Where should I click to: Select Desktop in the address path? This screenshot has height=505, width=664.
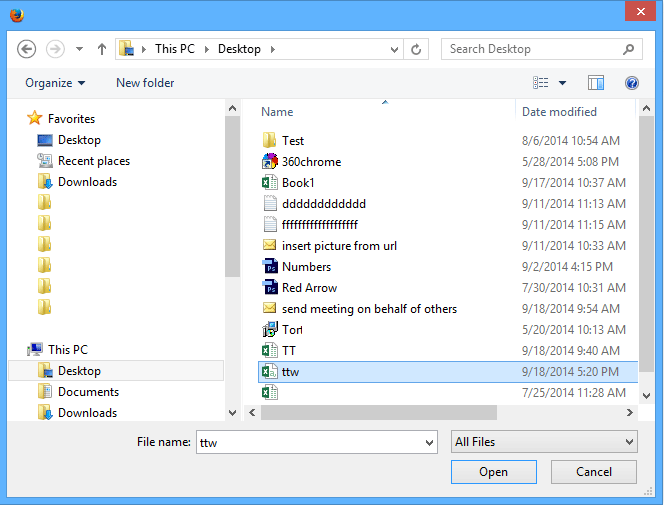(x=239, y=49)
